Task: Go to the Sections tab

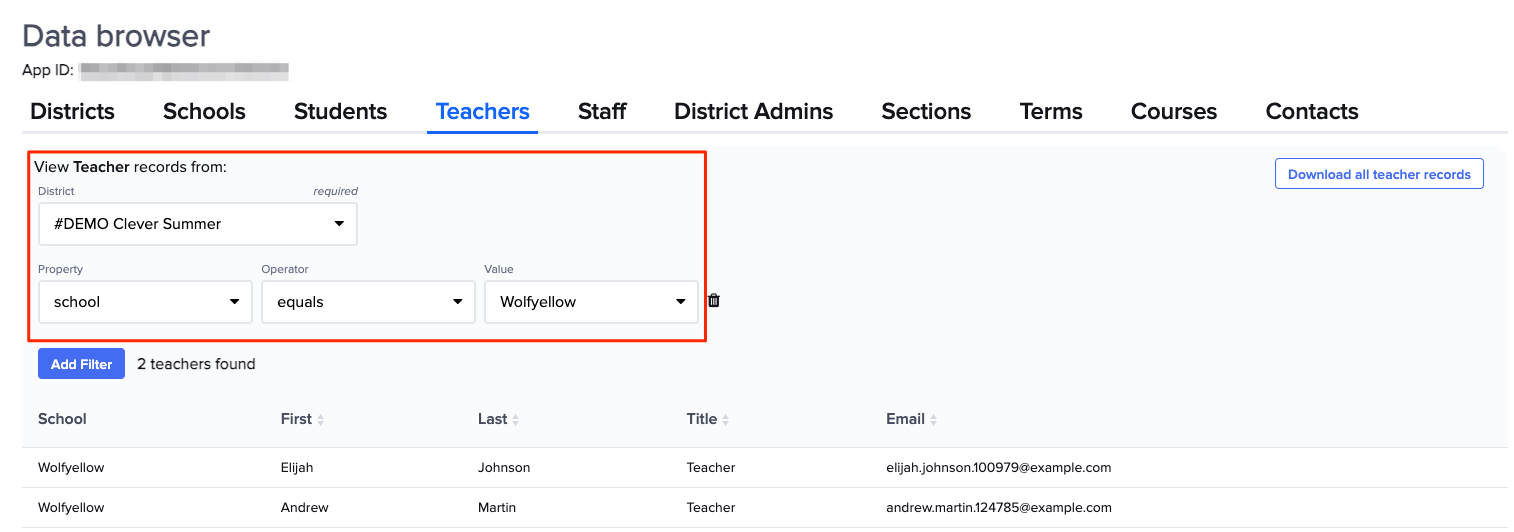Action: [926, 111]
